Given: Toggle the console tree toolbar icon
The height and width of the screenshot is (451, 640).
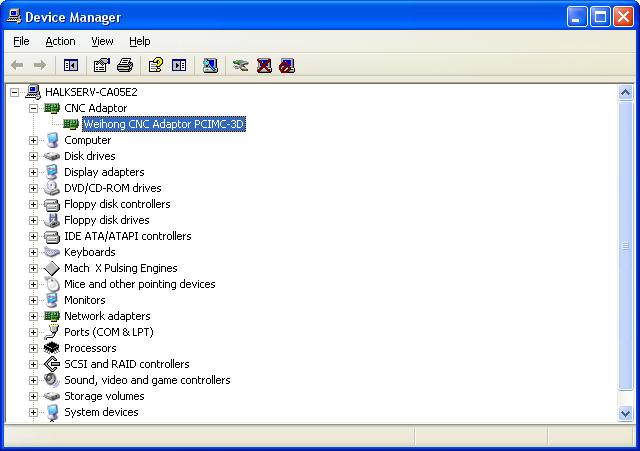Looking at the screenshot, I should point(71,66).
